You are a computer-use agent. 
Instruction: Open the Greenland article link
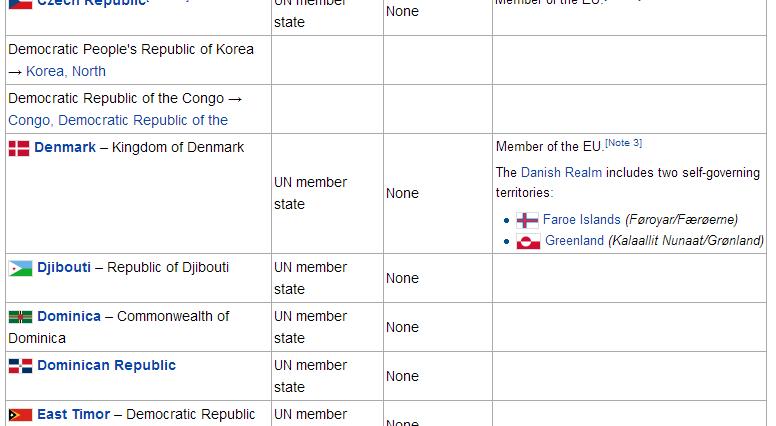[x=574, y=241]
